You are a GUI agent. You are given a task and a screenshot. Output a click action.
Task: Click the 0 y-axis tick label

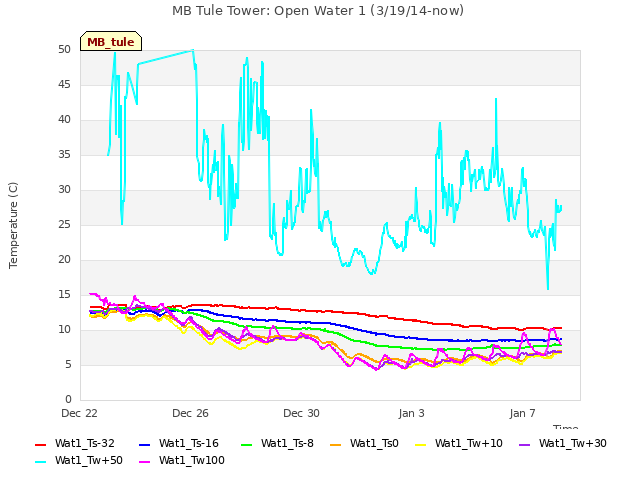(68, 400)
